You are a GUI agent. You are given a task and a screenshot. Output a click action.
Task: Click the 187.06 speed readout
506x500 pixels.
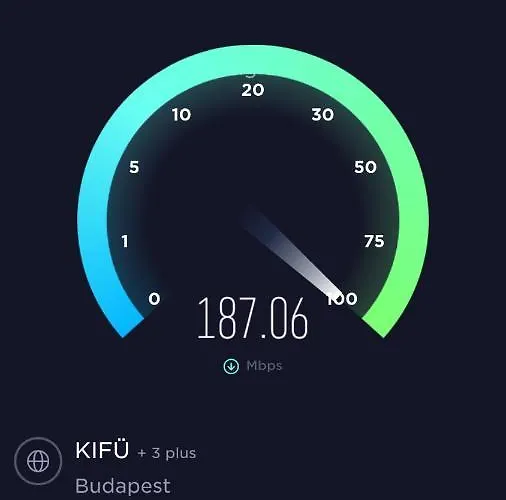coord(253,318)
